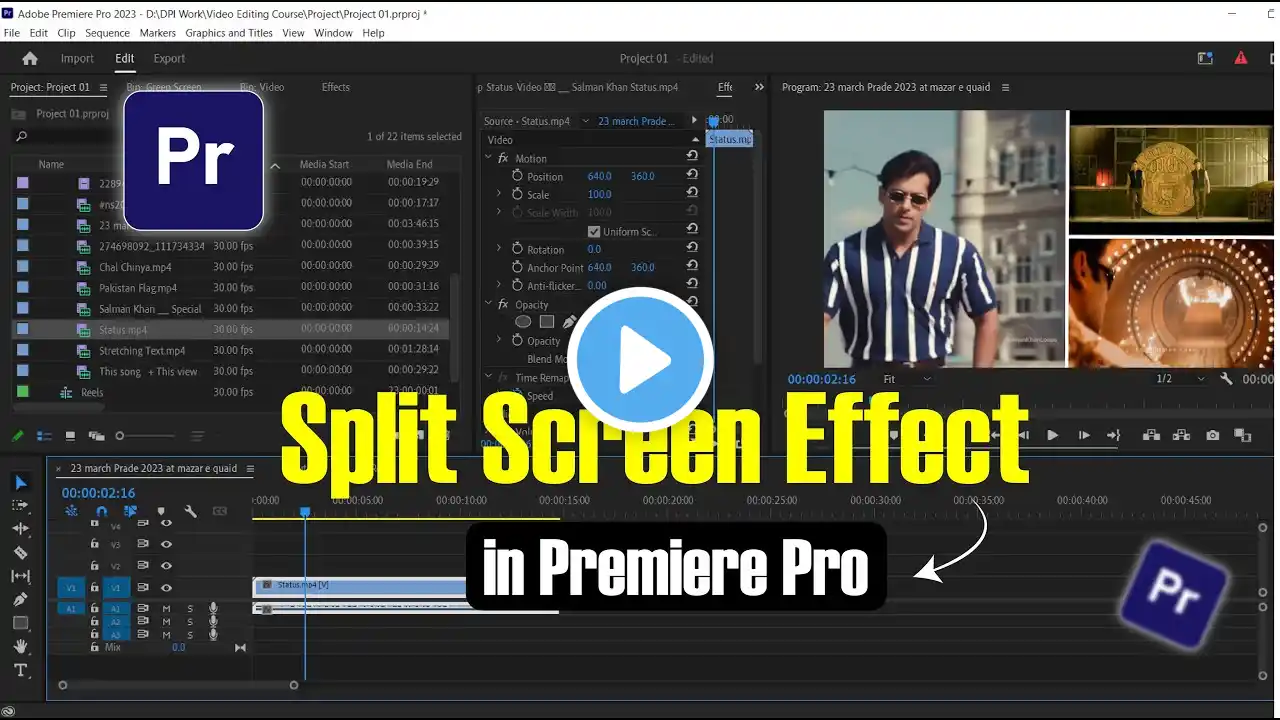Expand the Rotation property

click(499, 249)
